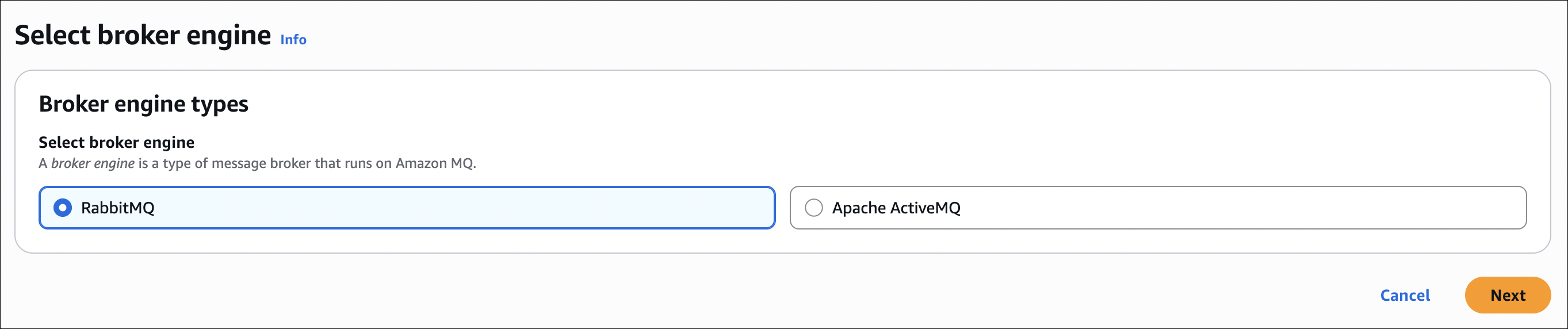Click the word "types" in section heading
The width and height of the screenshot is (1568, 329).
click(x=220, y=104)
